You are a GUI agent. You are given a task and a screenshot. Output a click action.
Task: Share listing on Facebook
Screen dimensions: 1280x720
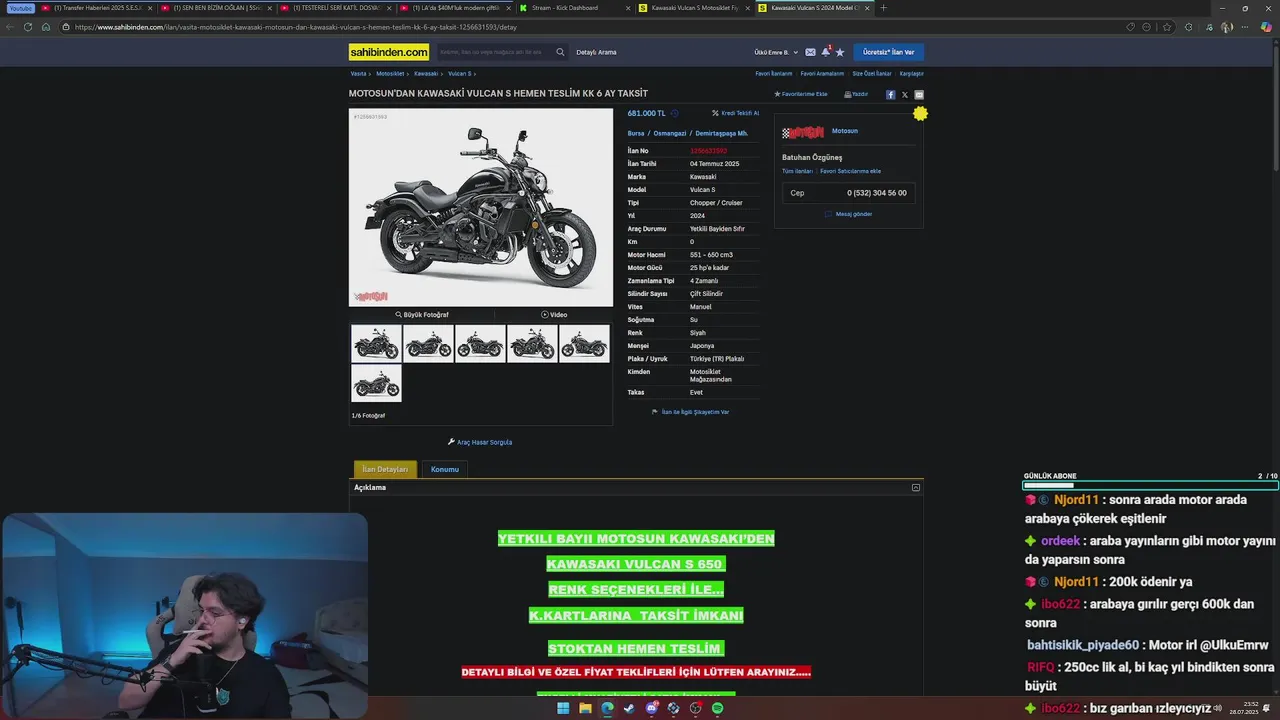[890, 95]
